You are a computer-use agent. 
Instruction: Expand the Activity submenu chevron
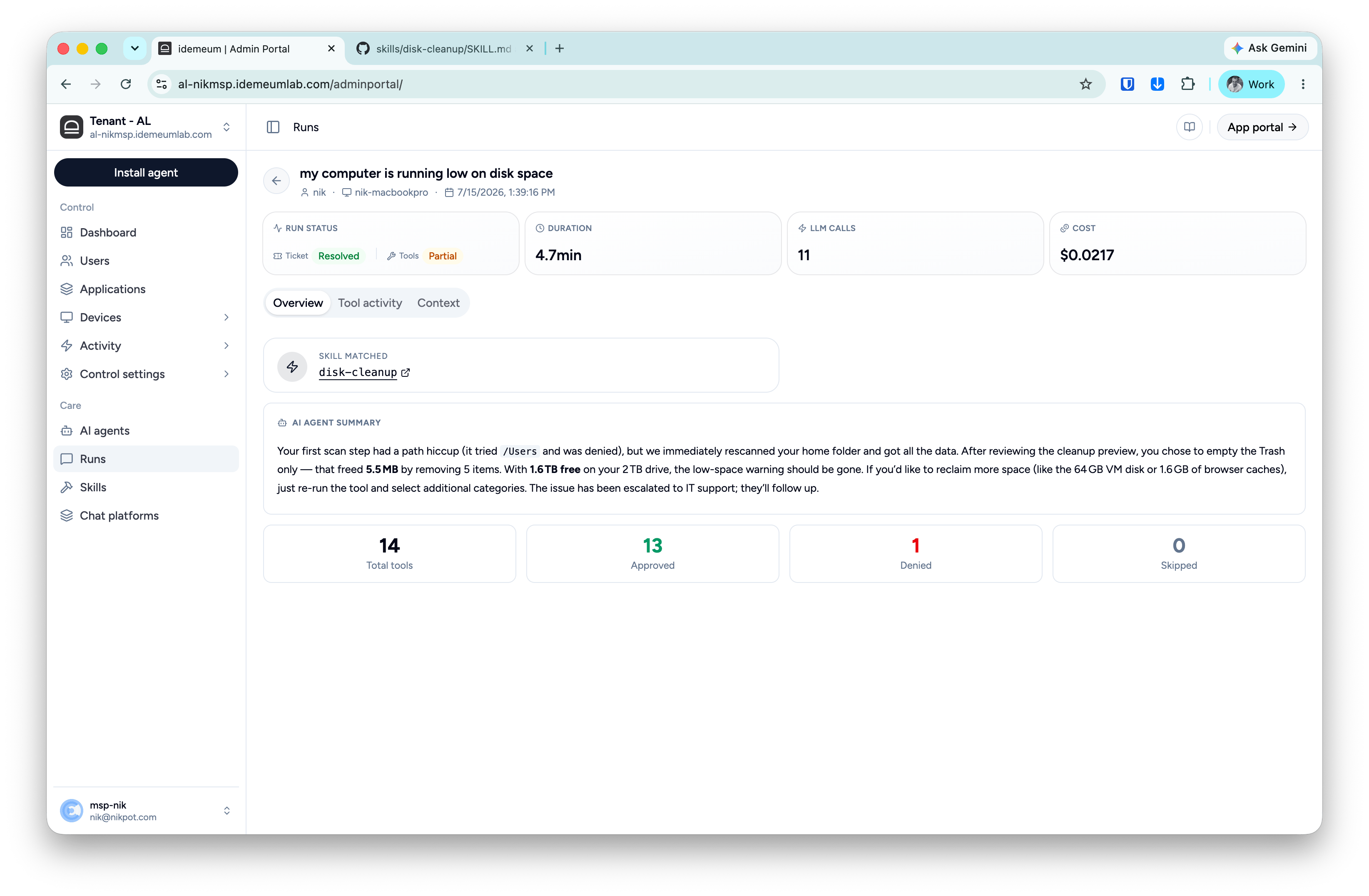point(226,345)
